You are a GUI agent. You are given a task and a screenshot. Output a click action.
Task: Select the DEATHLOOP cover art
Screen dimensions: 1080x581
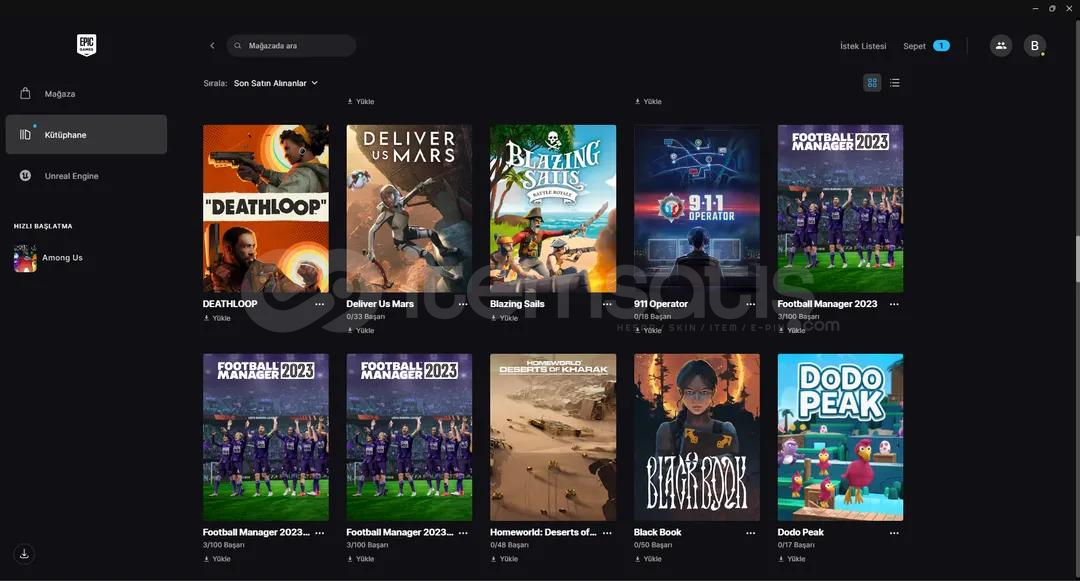(266, 209)
